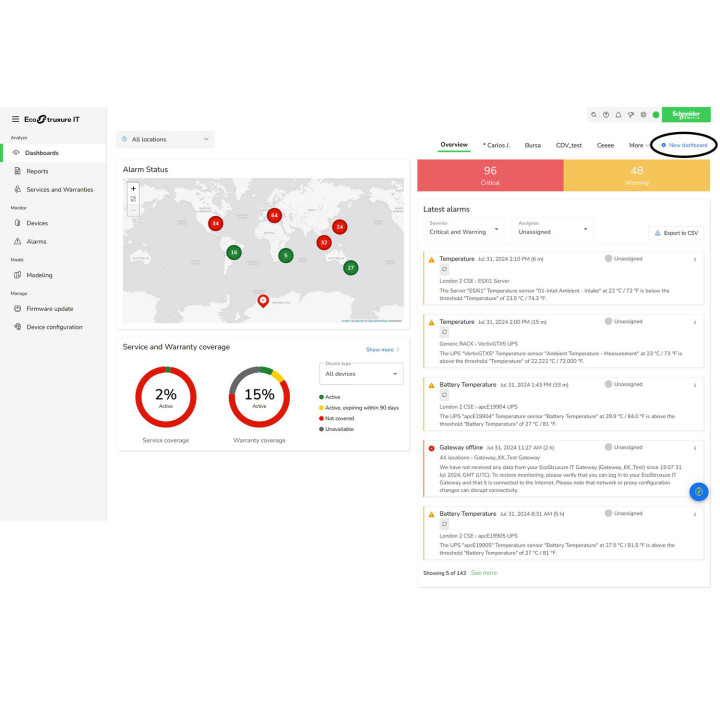This screenshot has height=720, width=720.
Task: Select the green 5 map cluster
Action: (x=286, y=255)
